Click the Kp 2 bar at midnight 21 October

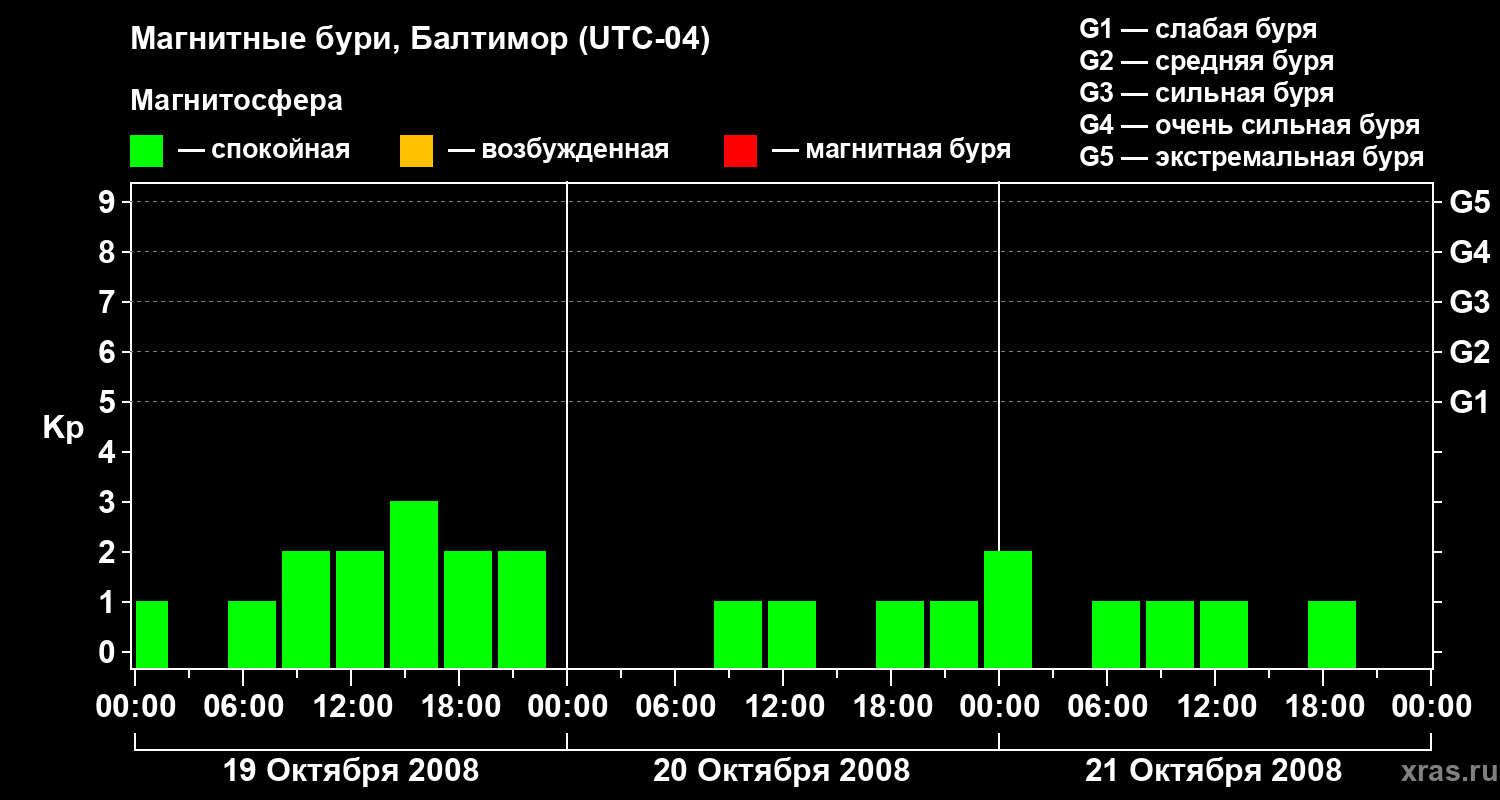tap(1008, 609)
